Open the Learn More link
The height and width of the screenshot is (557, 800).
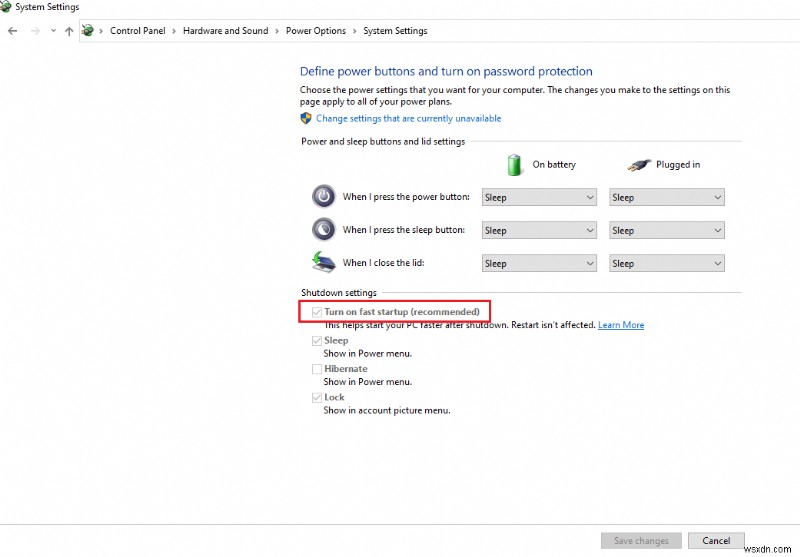(620, 325)
